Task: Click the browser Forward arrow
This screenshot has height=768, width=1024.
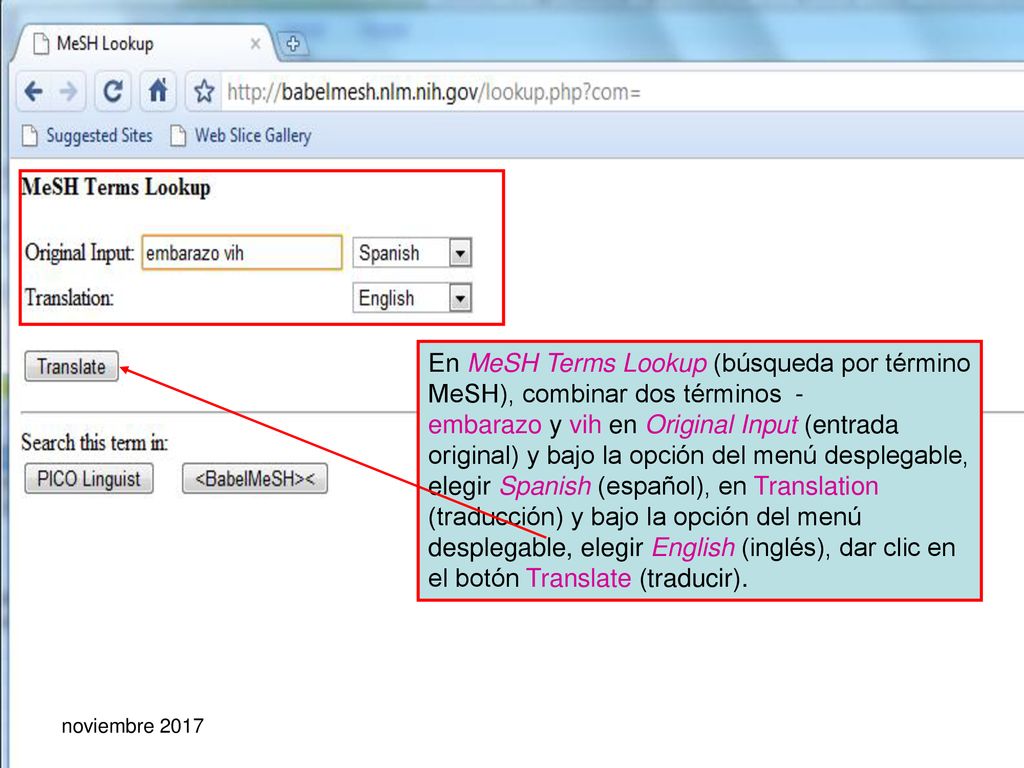Action: coord(69,91)
